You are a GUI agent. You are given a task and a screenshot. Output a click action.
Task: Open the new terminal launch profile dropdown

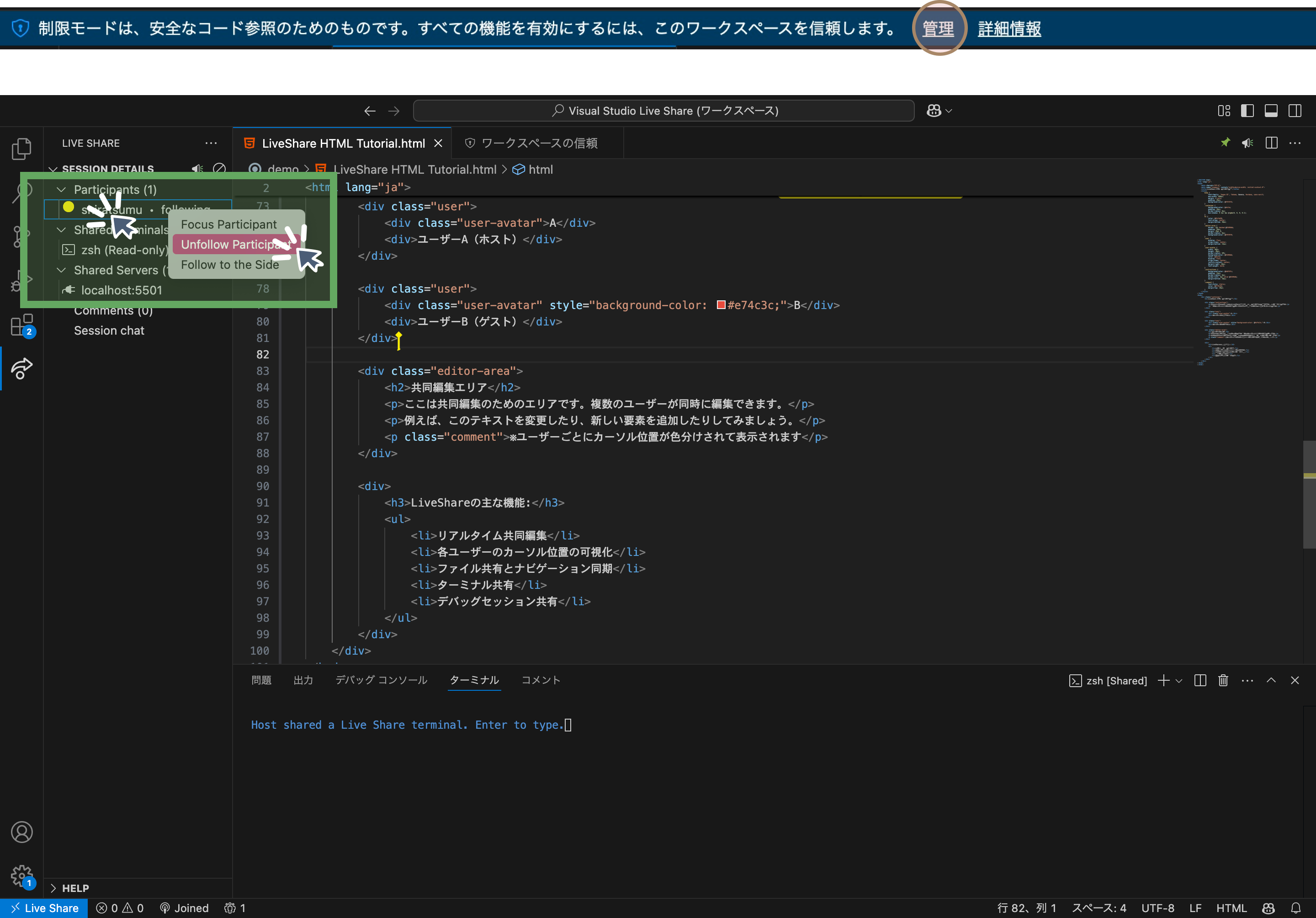click(1179, 681)
